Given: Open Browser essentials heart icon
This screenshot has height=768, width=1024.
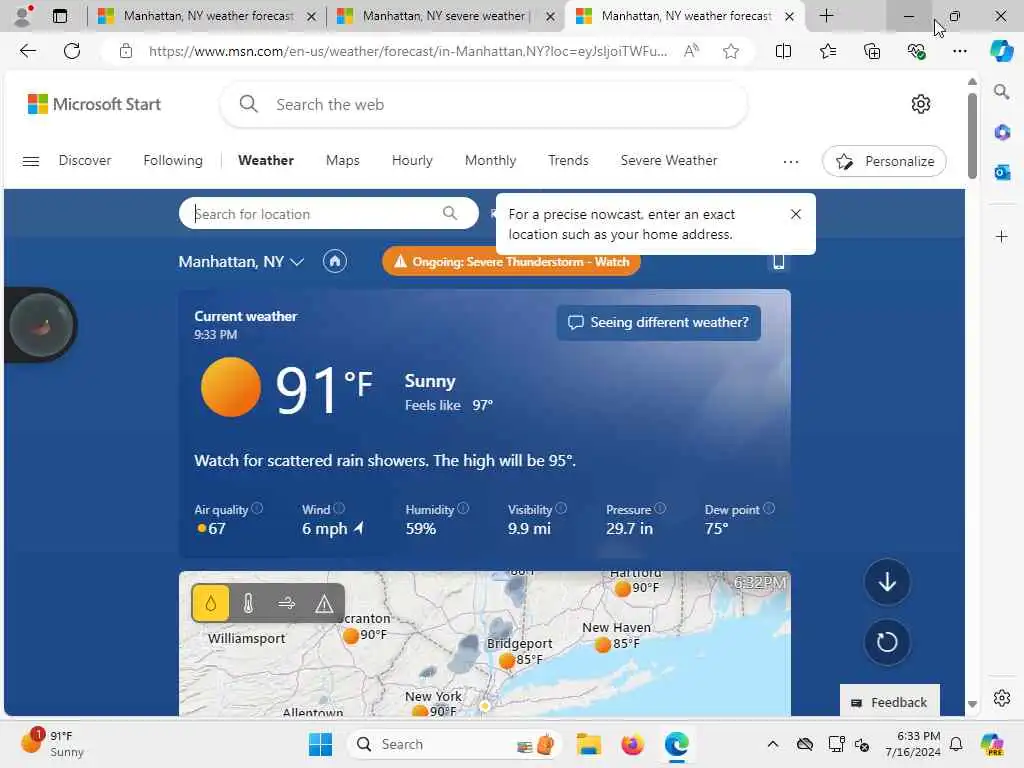Looking at the screenshot, I should tap(916, 51).
